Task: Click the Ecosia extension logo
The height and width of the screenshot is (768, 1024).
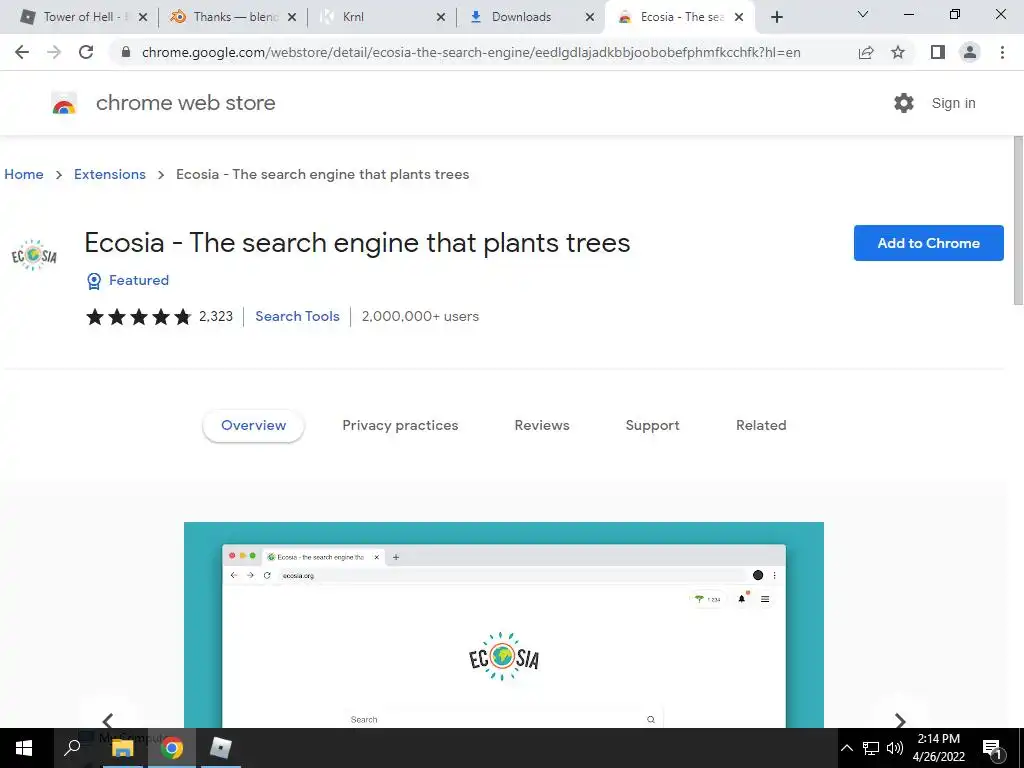Action: click(x=34, y=255)
